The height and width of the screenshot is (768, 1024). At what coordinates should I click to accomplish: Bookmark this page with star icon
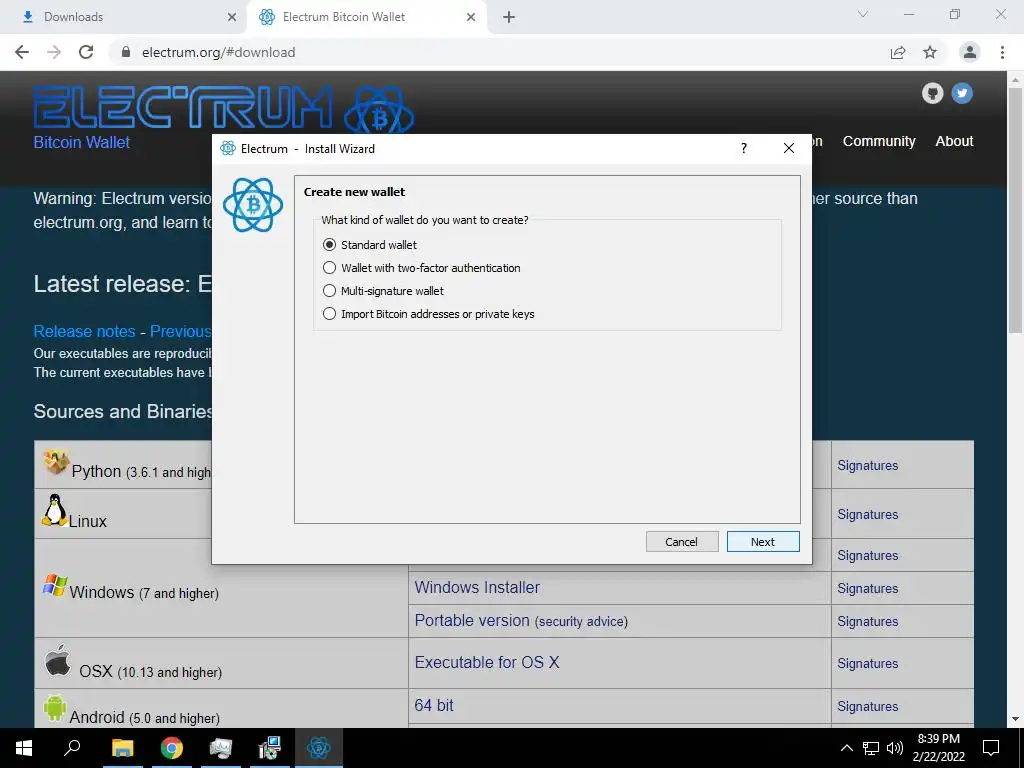(x=930, y=52)
